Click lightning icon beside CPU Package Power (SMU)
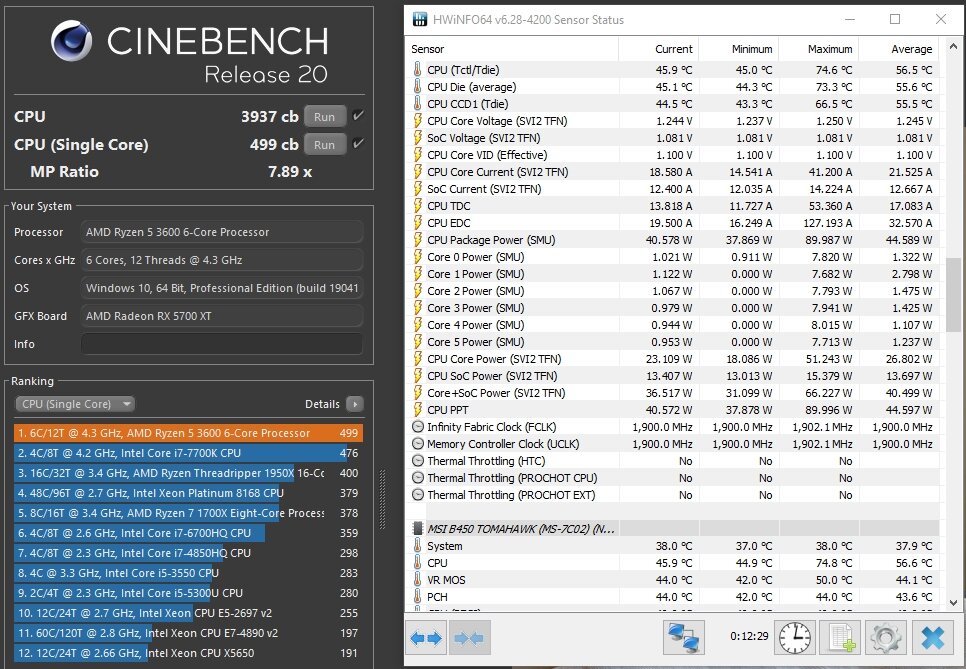Viewport: 966px width, 669px height. (417, 240)
